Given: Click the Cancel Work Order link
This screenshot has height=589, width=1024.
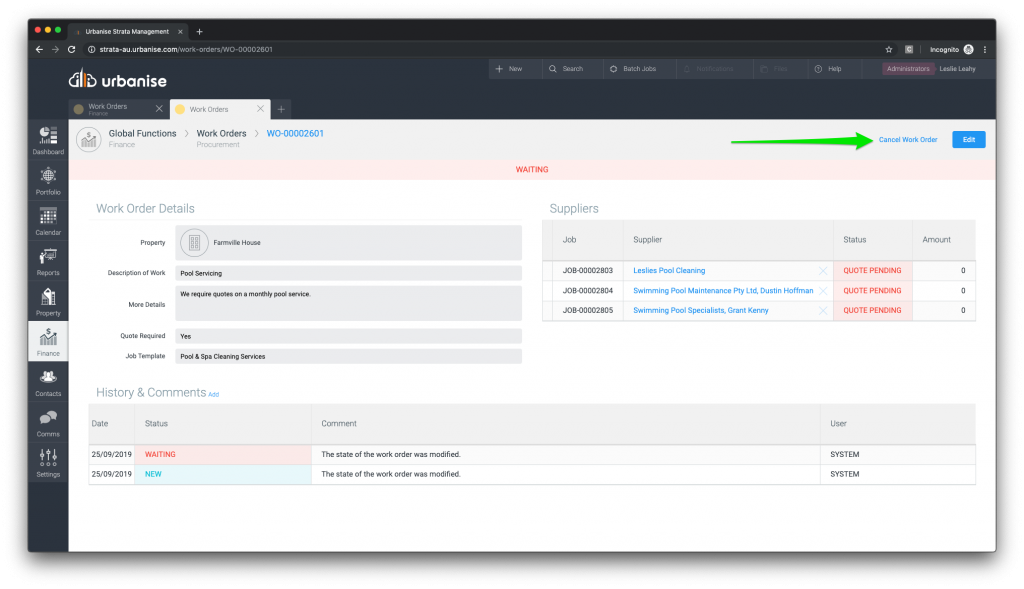Looking at the screenshot, I should [x=907, y=140].
